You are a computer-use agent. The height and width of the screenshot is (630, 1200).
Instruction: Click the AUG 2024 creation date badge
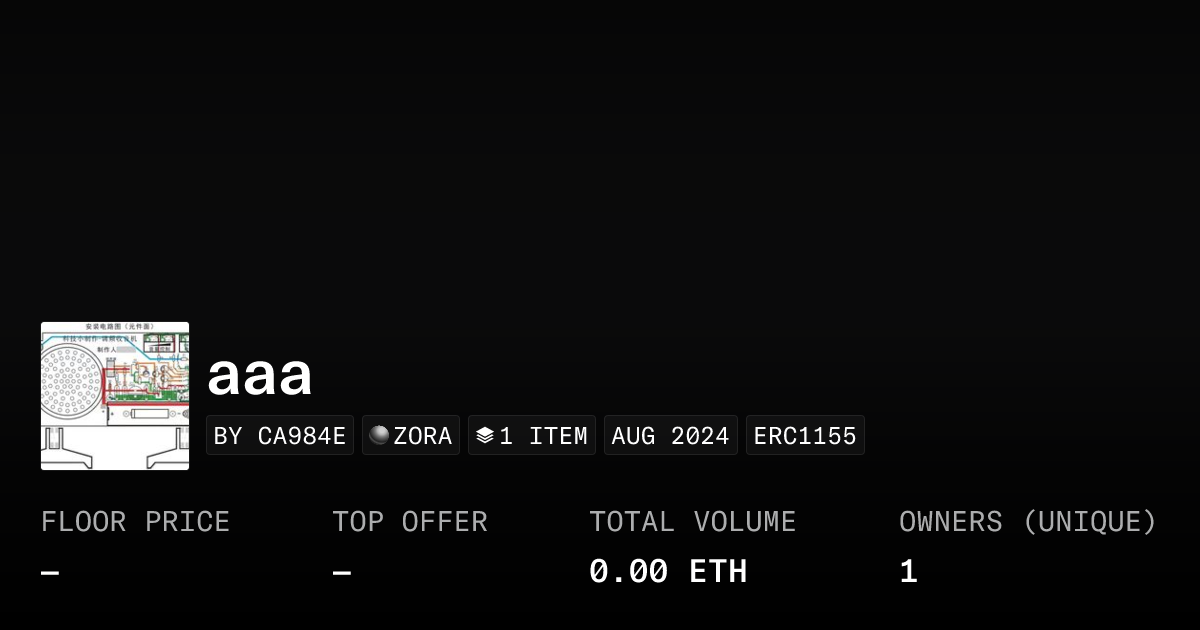[670, 435]
